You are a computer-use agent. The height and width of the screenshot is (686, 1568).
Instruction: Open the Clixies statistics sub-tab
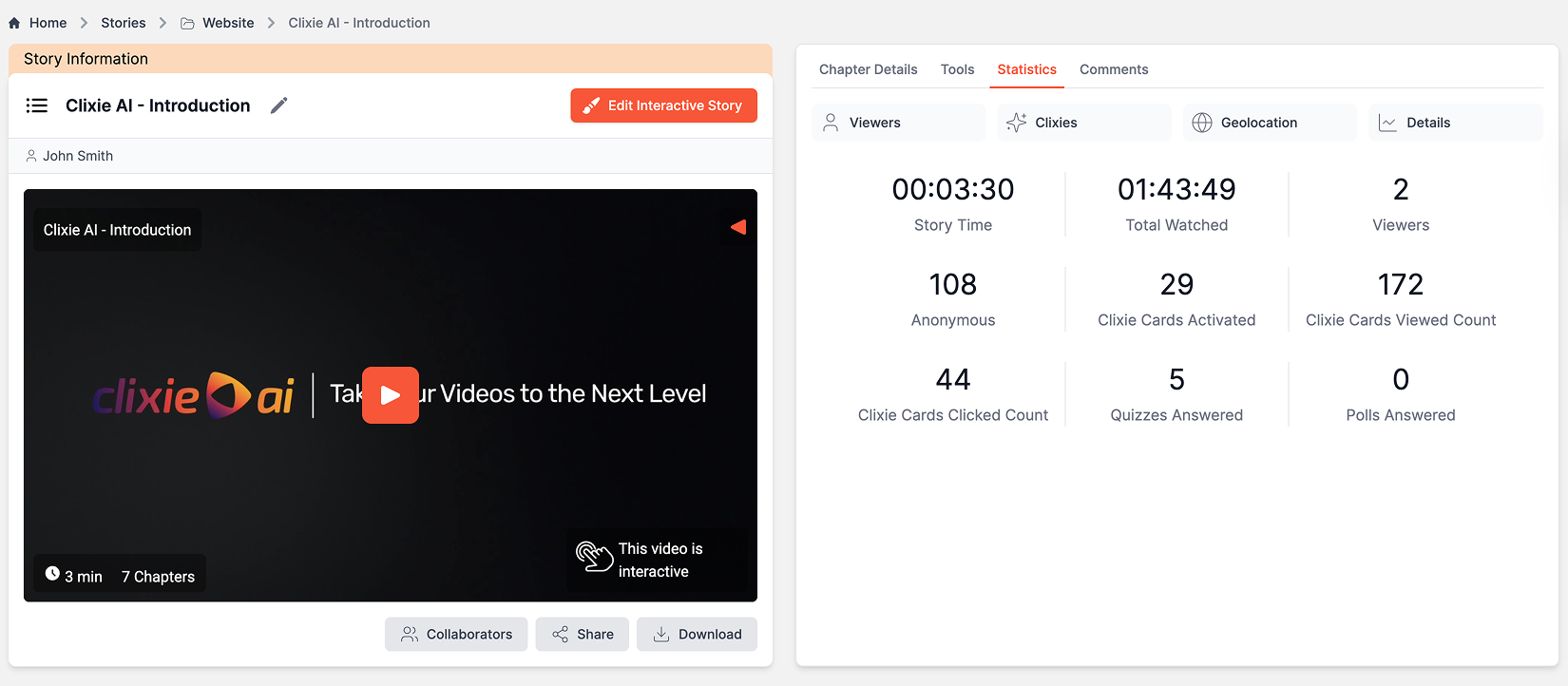click(x=1084, y=123)
